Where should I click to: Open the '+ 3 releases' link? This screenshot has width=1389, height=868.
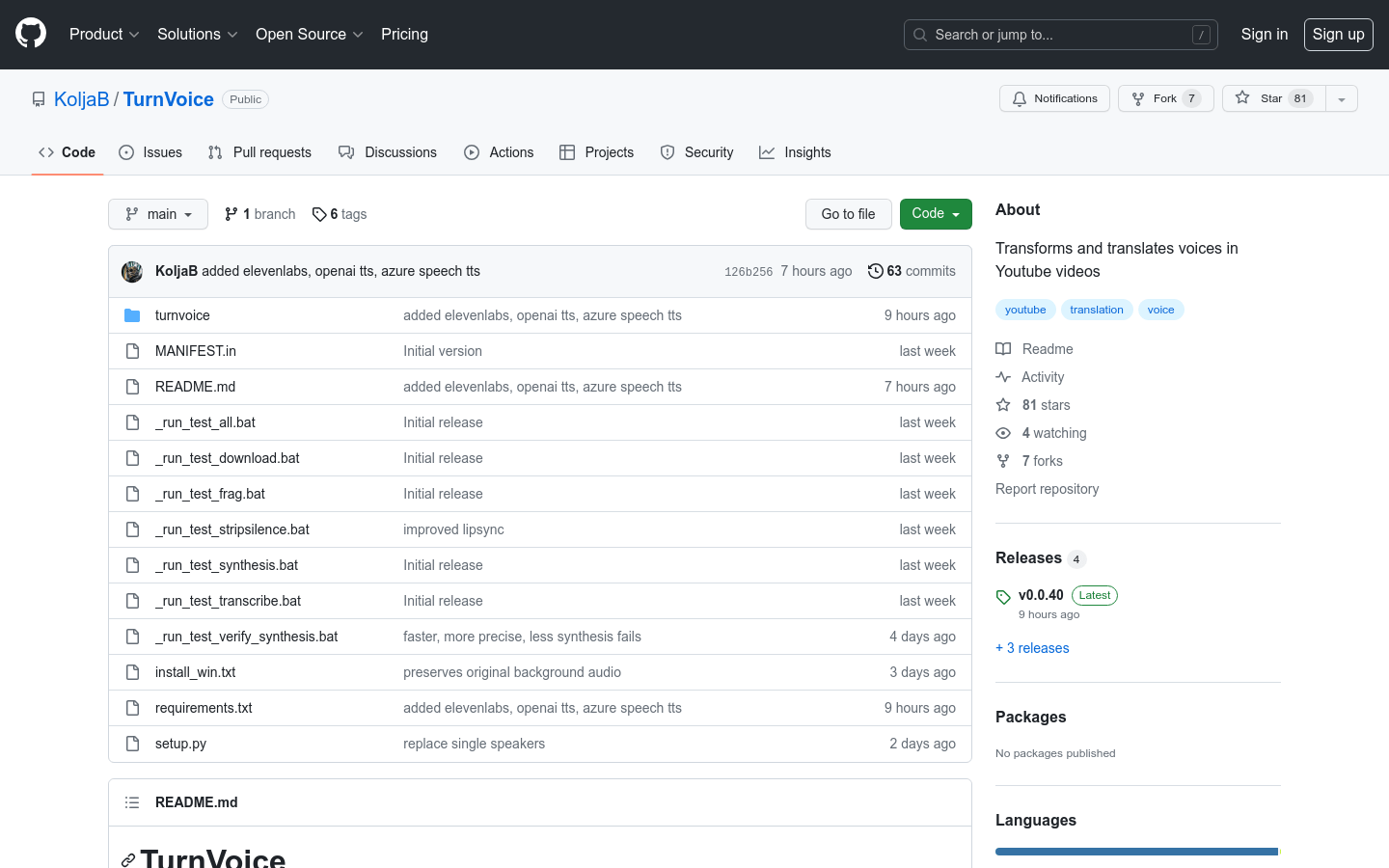tap(1032, 648)
